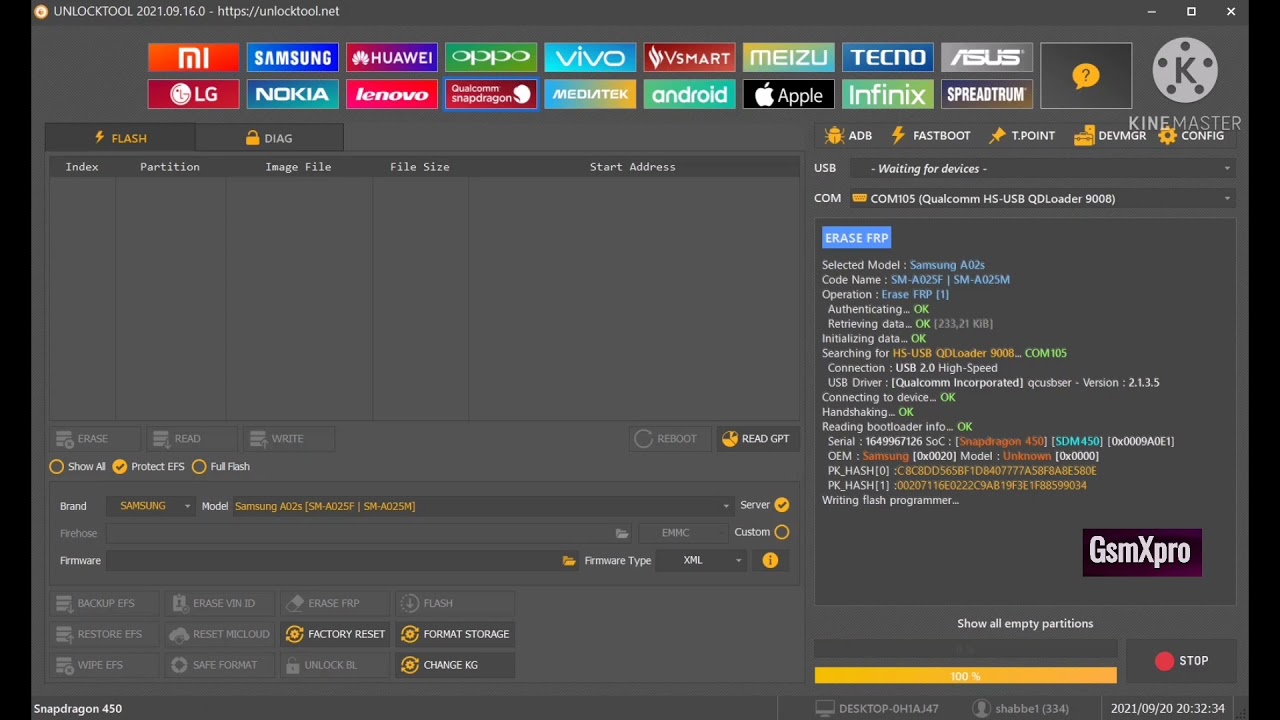Open the Model Samsung A02s dropdown

[x=482, y=506]
